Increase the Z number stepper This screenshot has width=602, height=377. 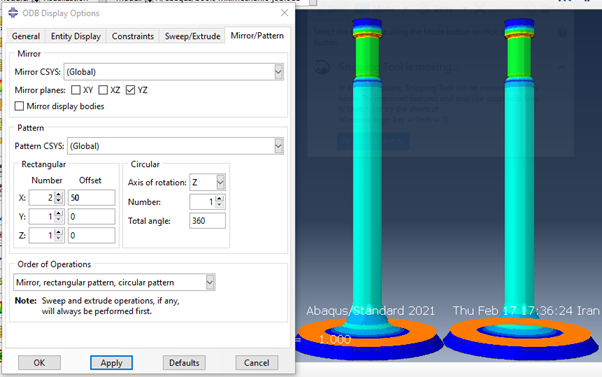coord(58,233)
